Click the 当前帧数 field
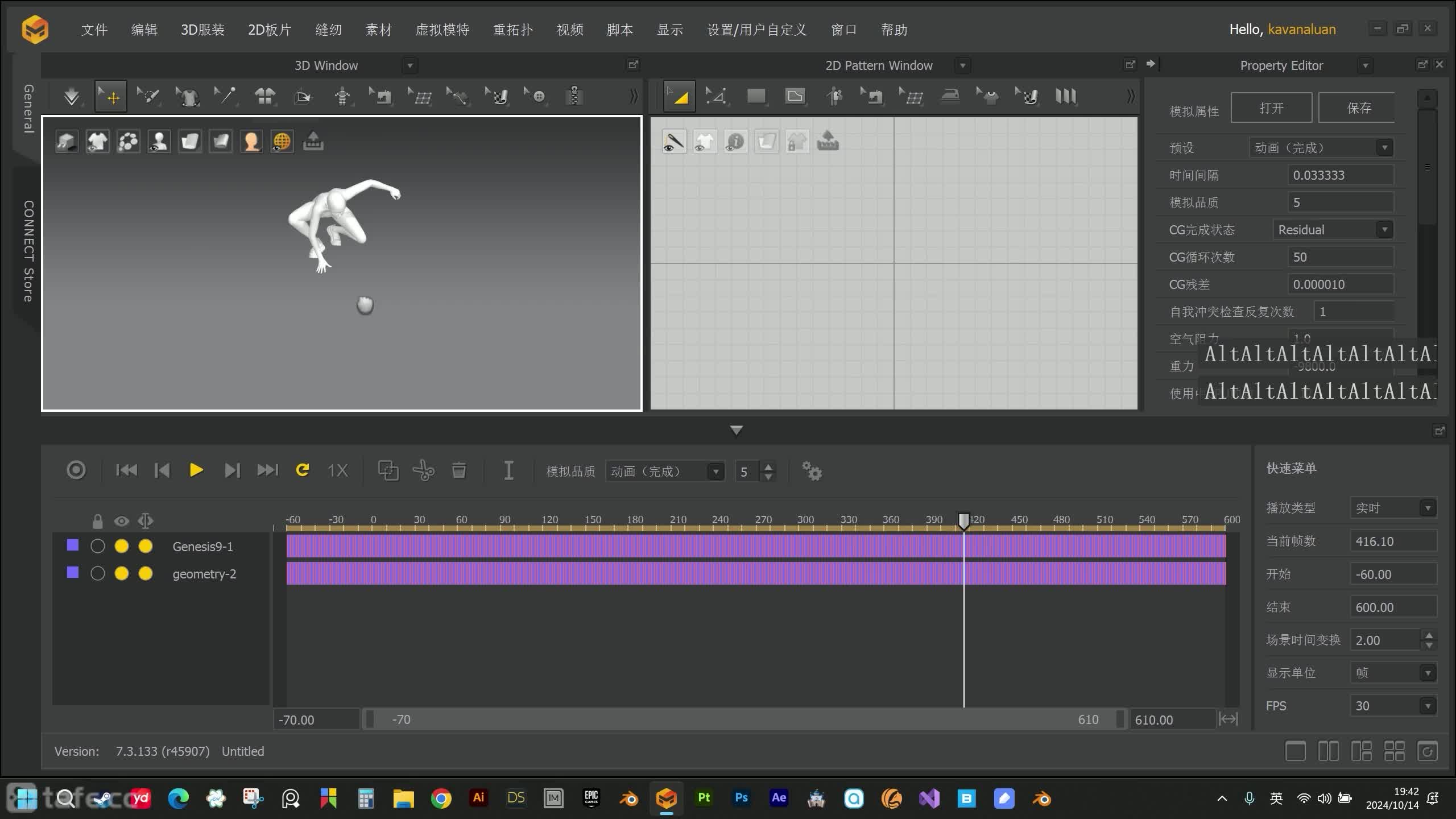1456x819 pixels. (1393, 541)
